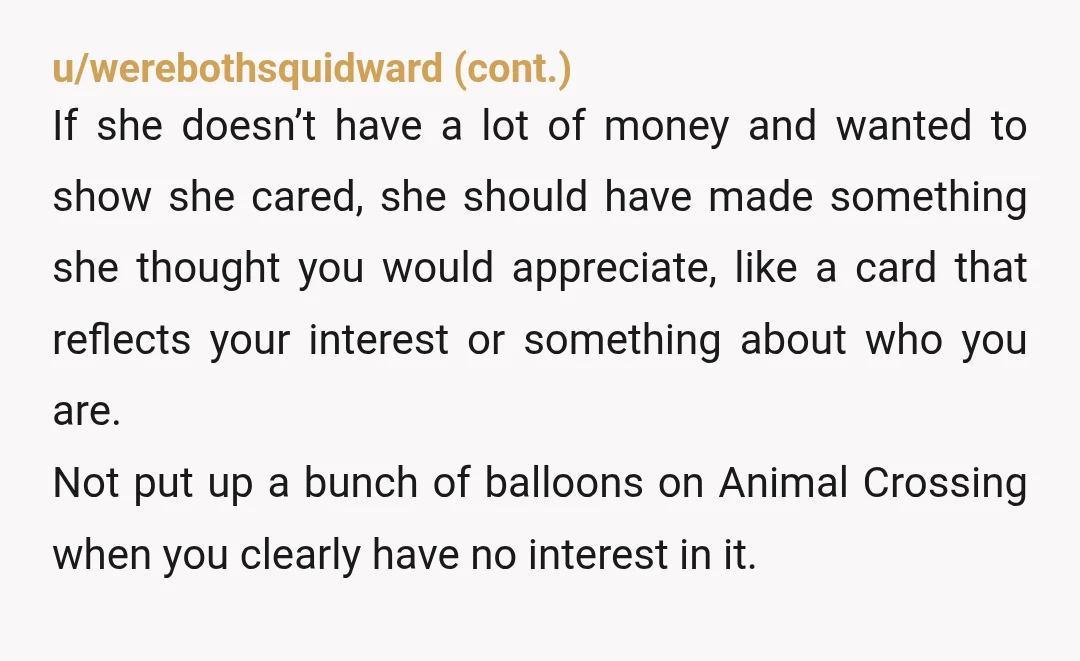The width and height of the screenshot is (1080, 661).
Task: Click the word "Not" starting second paragraph
Action: click(86, 483)
